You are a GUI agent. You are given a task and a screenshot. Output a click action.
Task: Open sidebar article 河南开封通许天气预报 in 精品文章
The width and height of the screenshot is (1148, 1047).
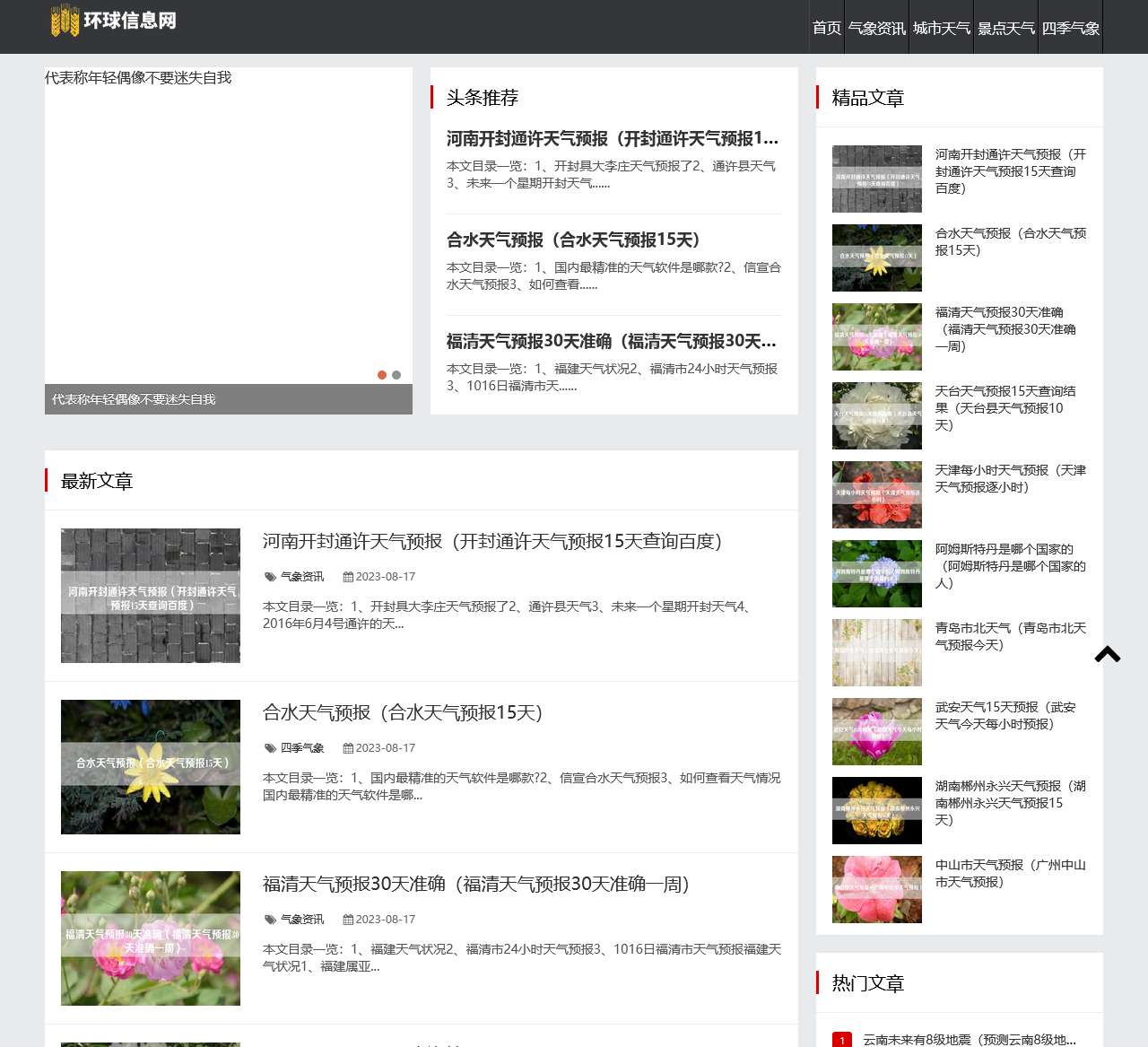tap(1011, 171)
